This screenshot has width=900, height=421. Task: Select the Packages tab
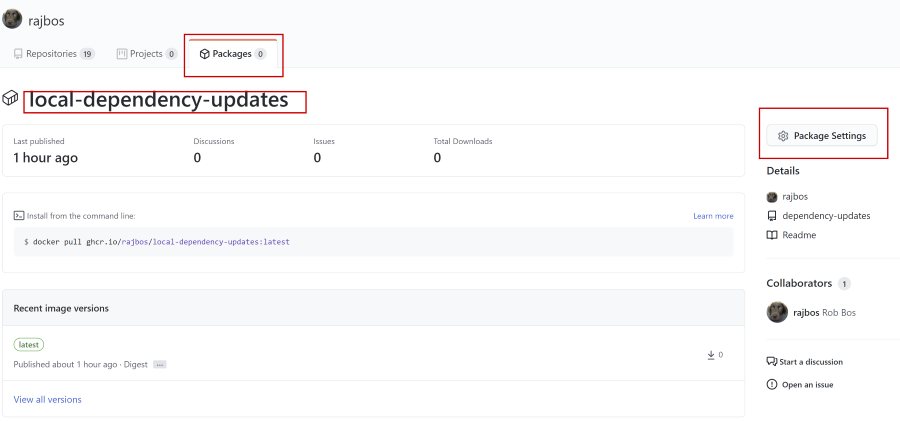pos(232,54)
